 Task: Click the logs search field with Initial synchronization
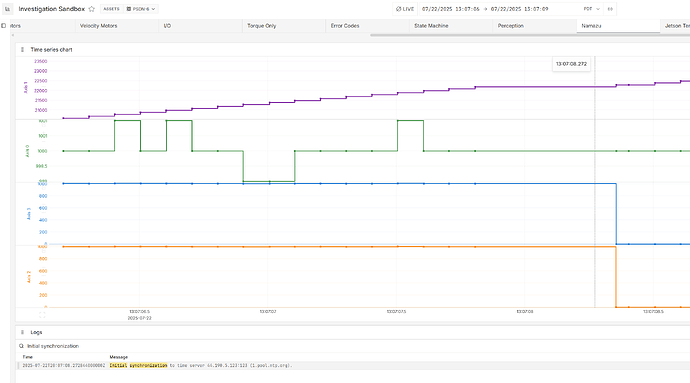click(352, 346)
